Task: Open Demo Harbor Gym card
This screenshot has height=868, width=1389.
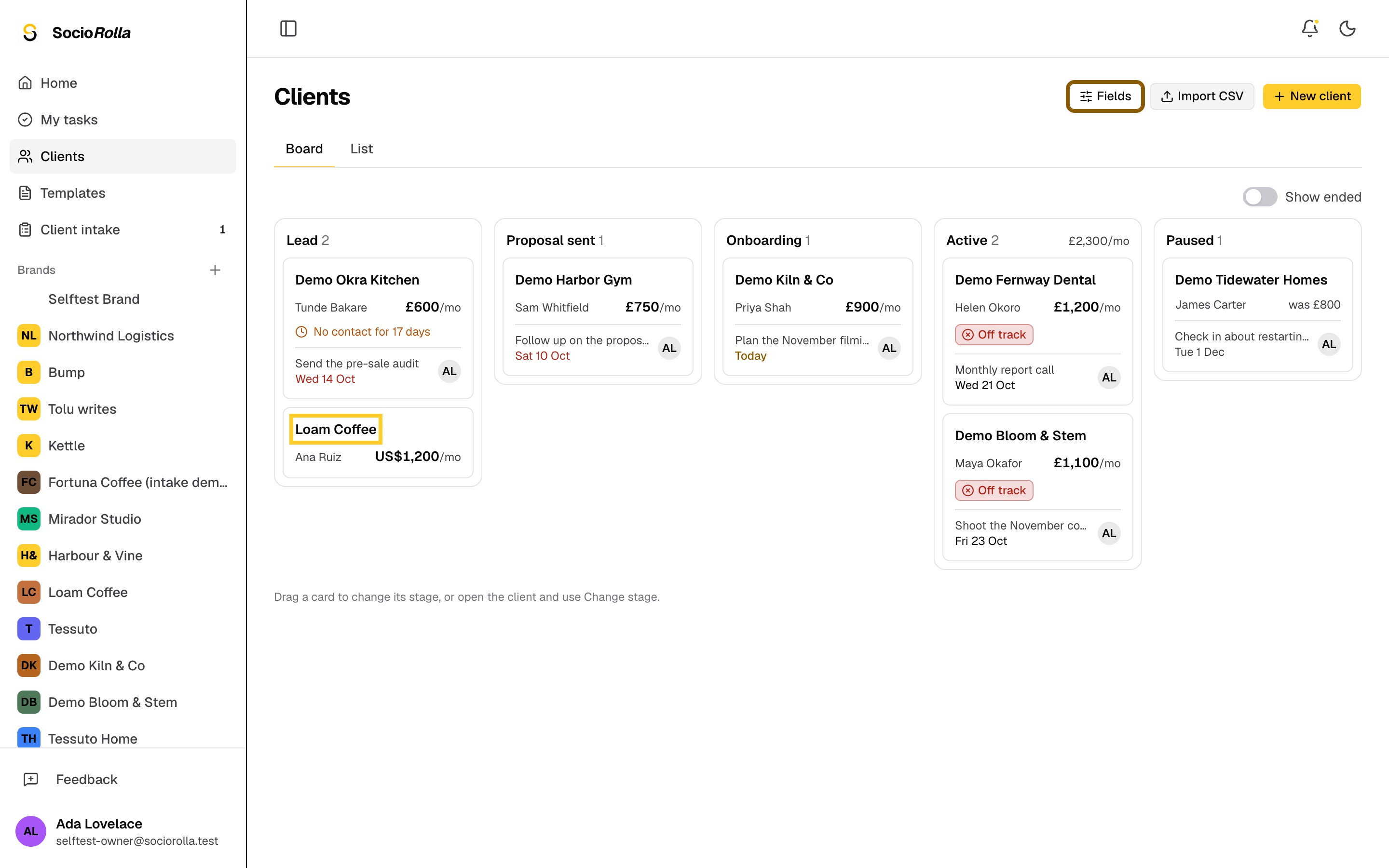Action: (x=598, y=317)
